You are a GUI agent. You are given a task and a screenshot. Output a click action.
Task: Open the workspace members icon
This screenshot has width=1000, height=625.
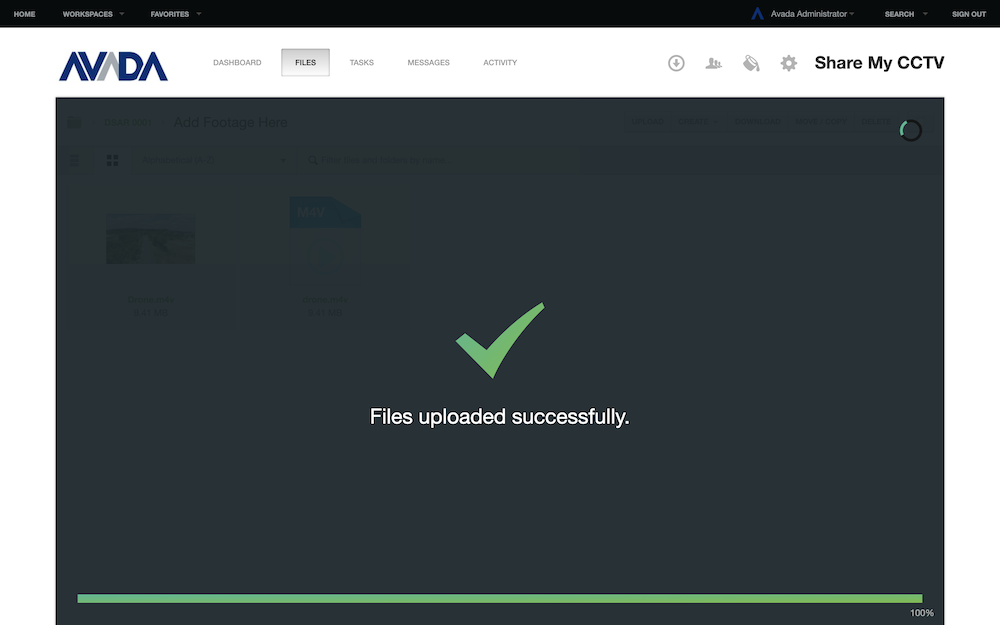[x=713, y=63]
